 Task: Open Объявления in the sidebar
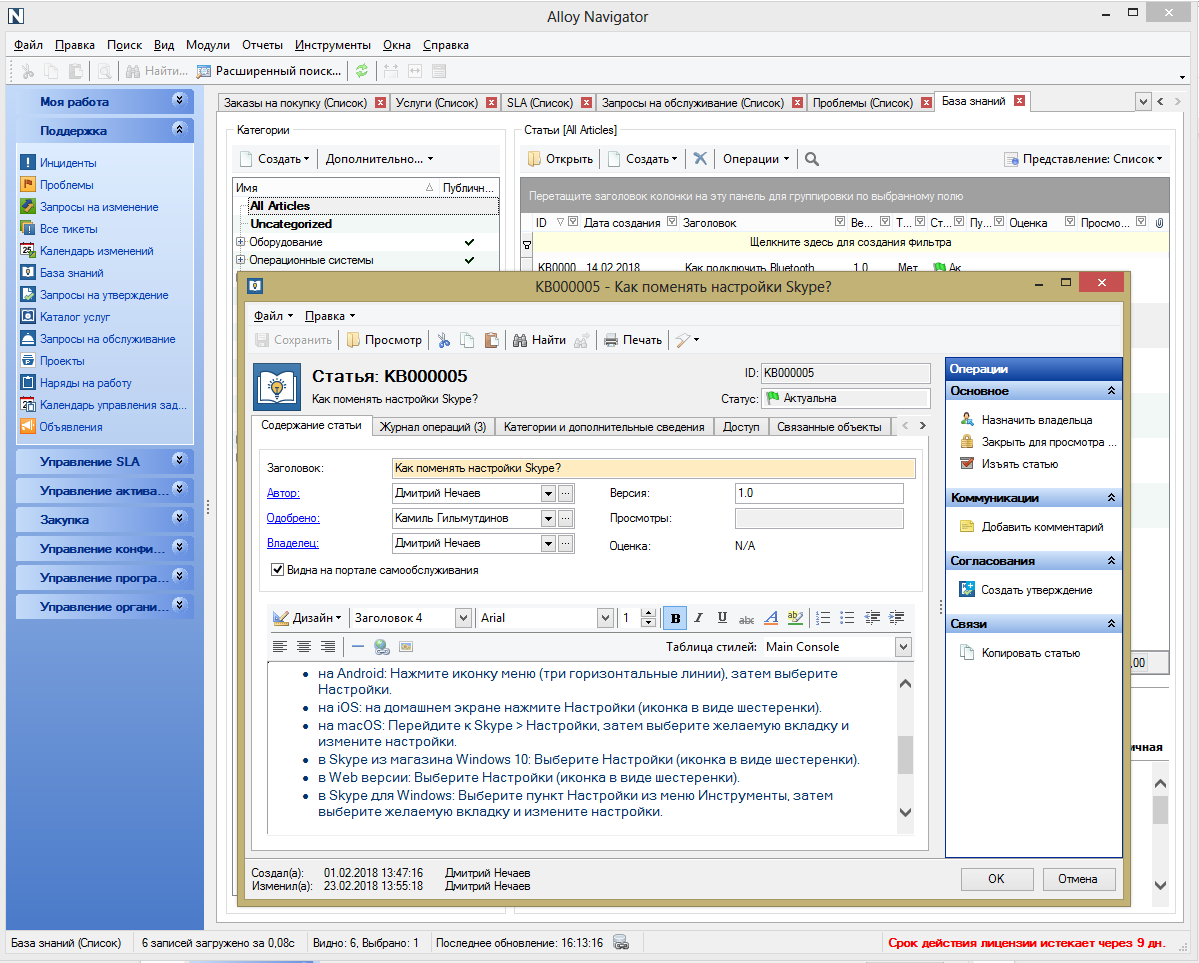pos(71,427)
